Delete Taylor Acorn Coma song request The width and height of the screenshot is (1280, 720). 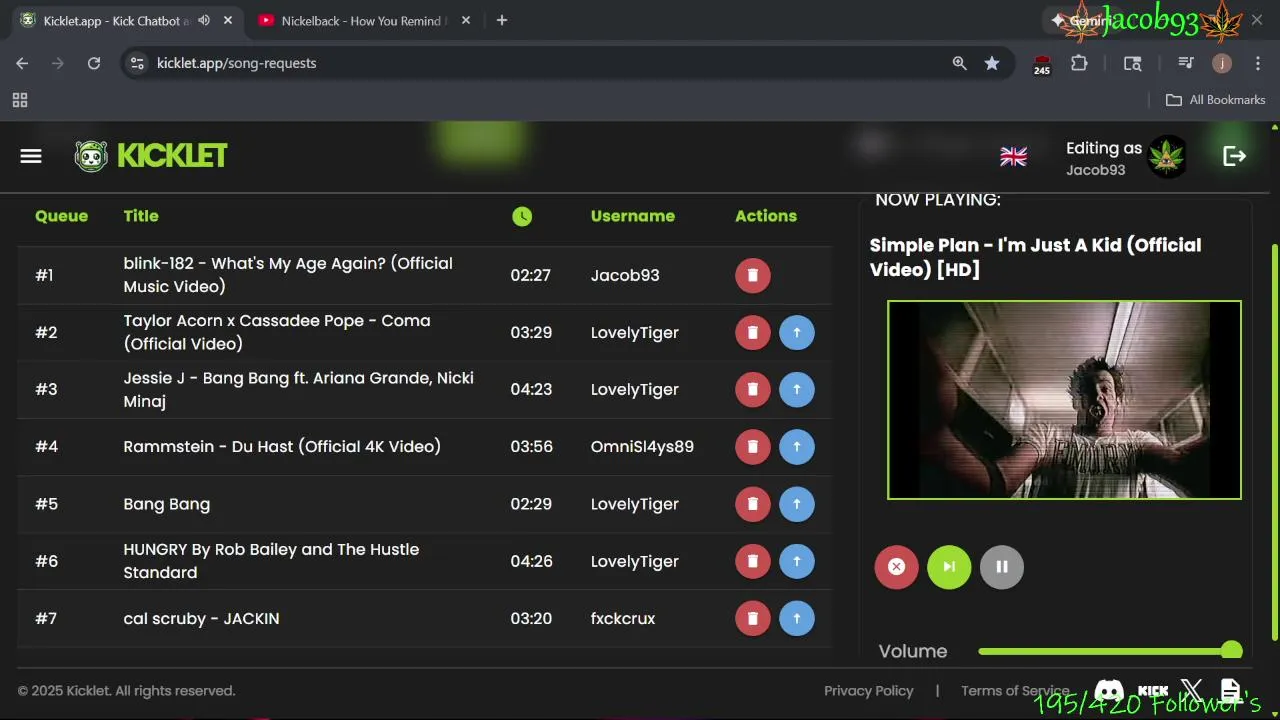click(753, 332)
